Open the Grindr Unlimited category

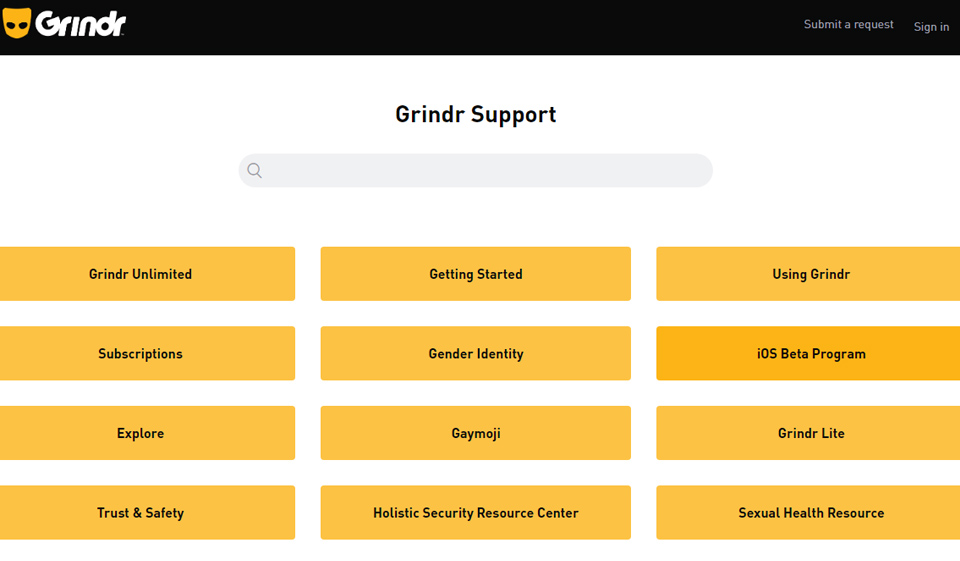[x=141, y=274]
